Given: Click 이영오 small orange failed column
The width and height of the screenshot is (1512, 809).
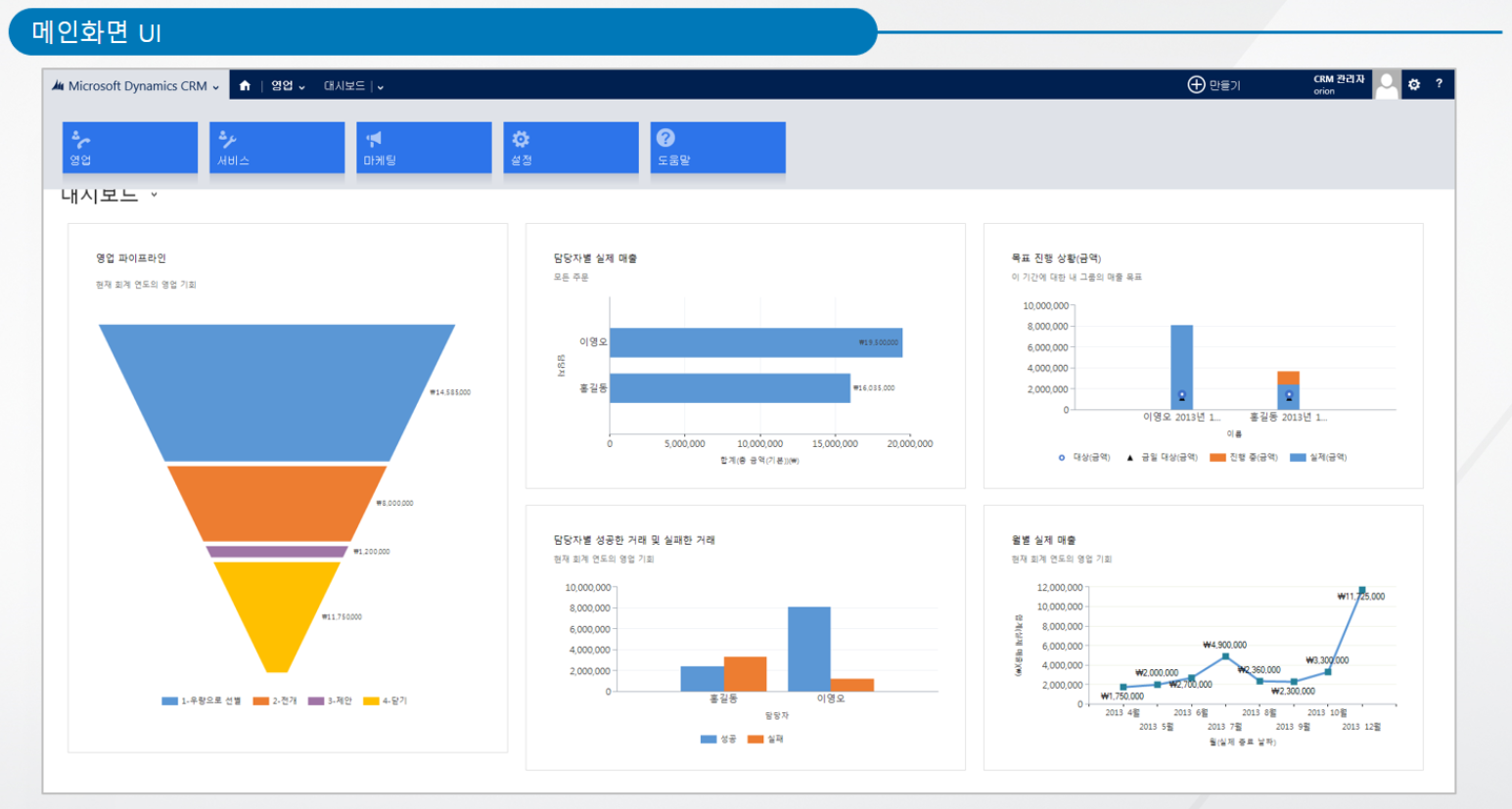Looking at the screenshot, I should click(852, 685).
